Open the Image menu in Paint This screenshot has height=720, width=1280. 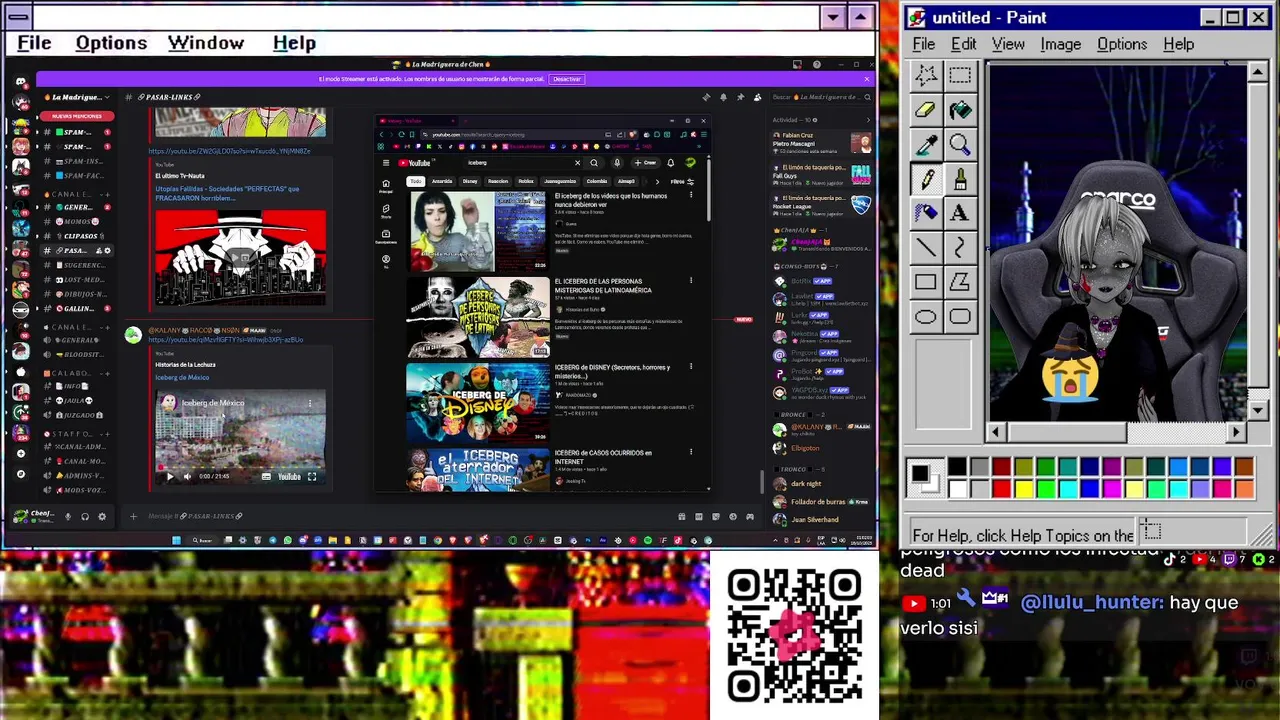[x=1060, y=44]
